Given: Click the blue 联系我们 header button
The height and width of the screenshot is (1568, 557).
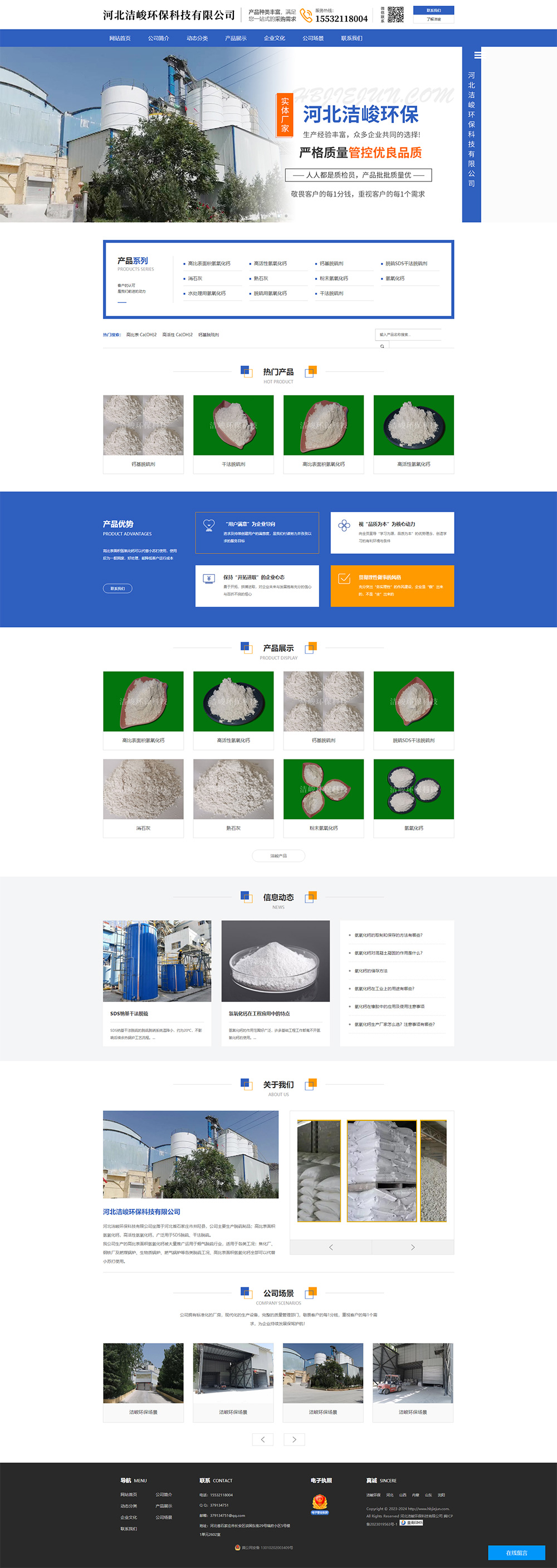Looking at the screenshot, I should (433, 11).
